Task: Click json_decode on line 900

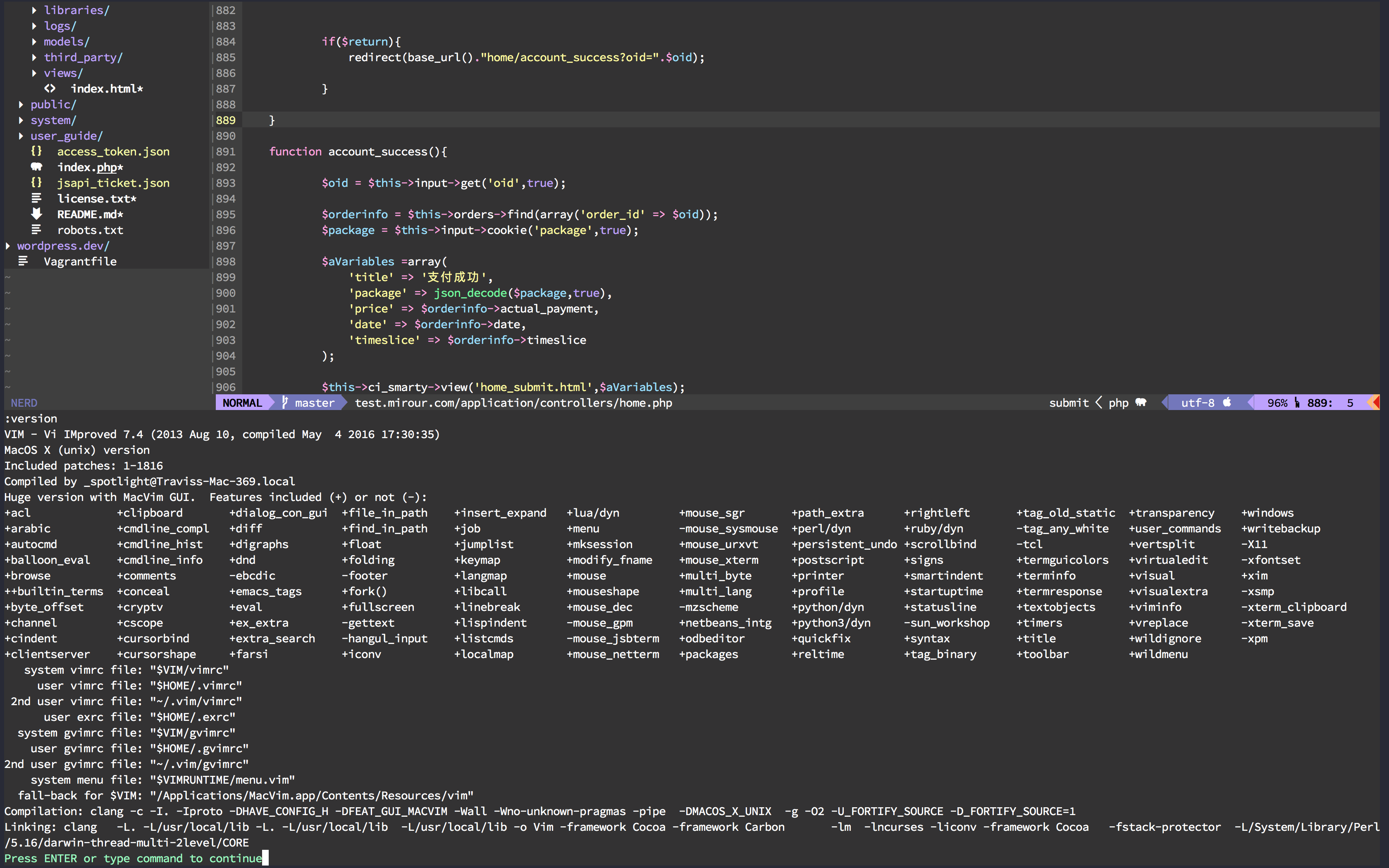Action: pyautogui.click(x=470, y=293)
